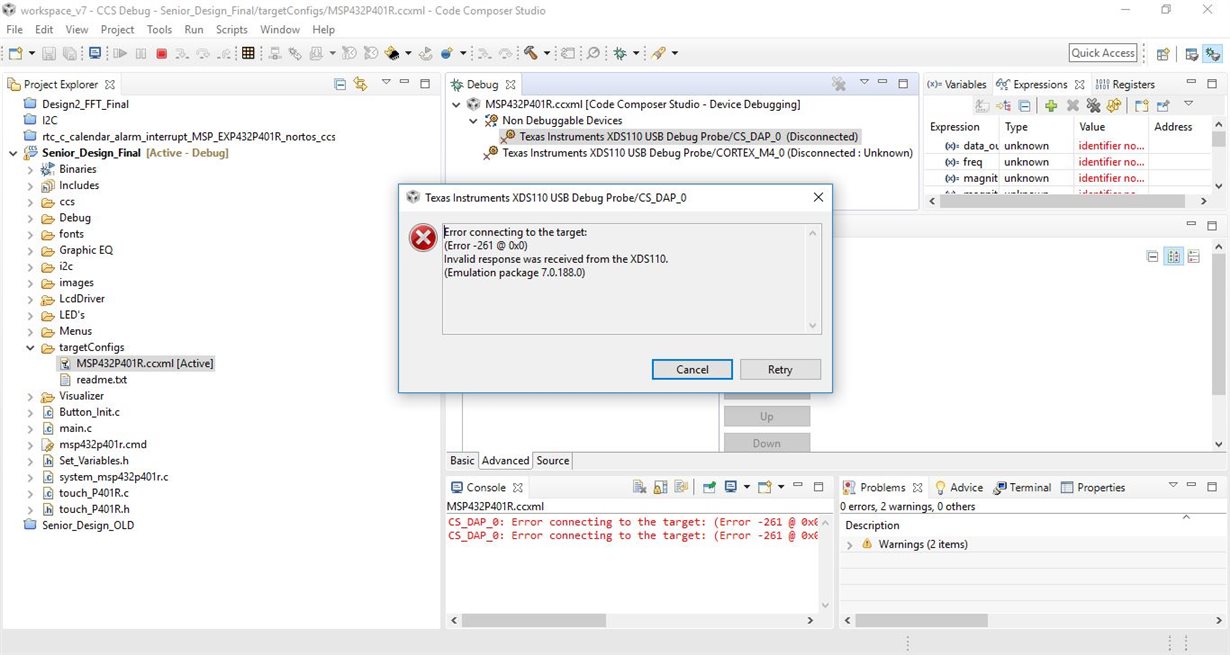
Task: Click the Scroll Lock icon in Console toolbar
Action: coord(660,487)
